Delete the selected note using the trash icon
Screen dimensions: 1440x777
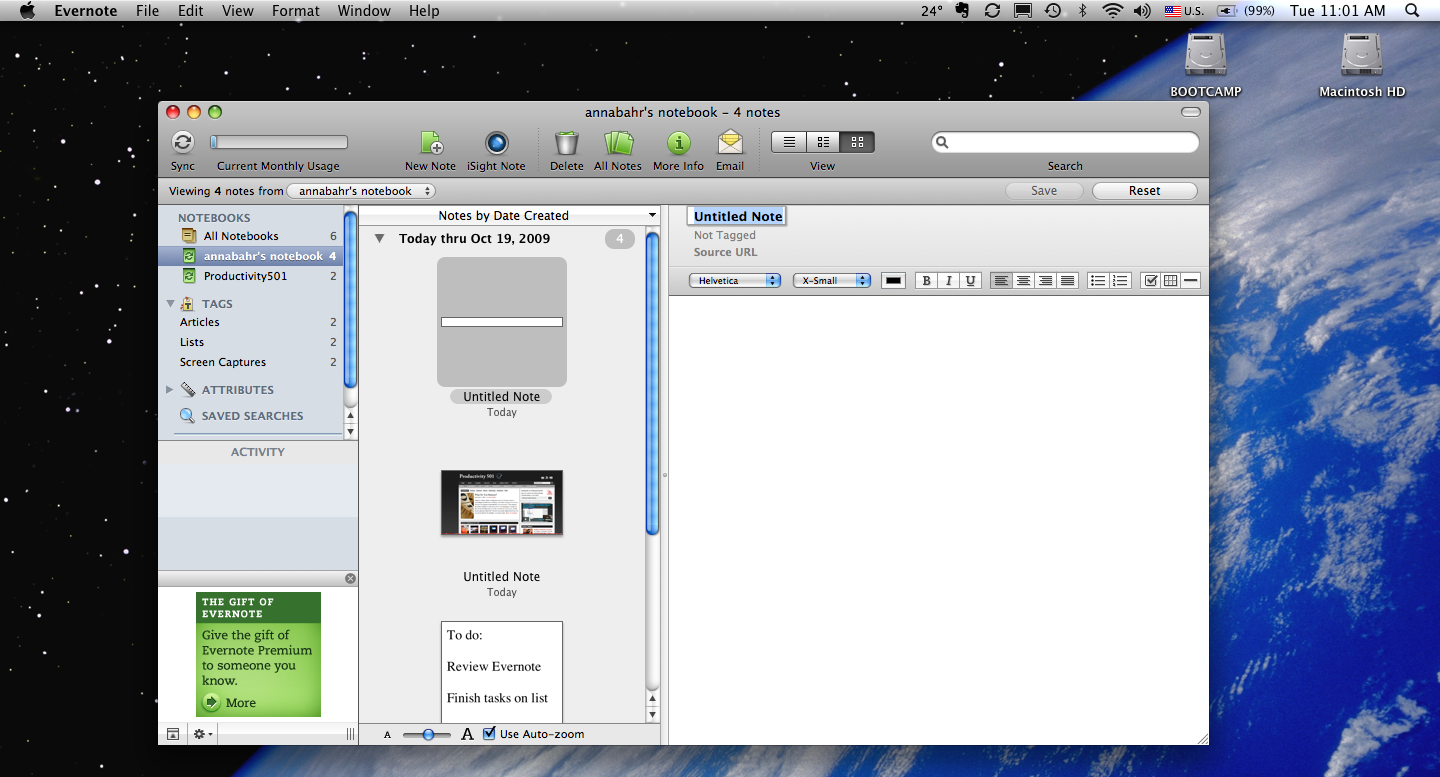(x=567, y=143)
